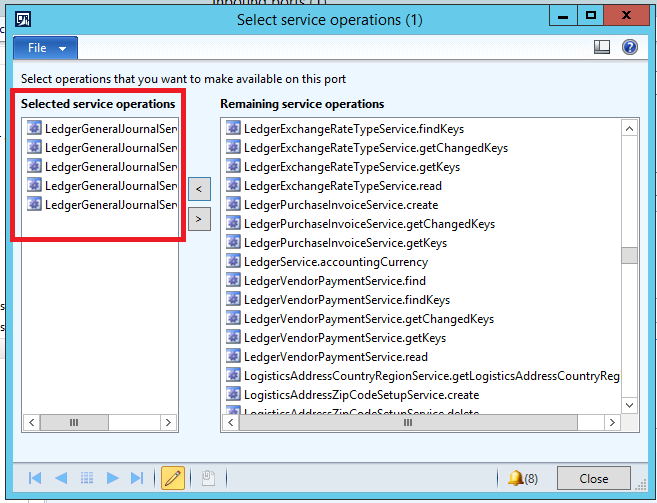
Task: Go to first record navigation icon
Action: [x=35, y=478]
